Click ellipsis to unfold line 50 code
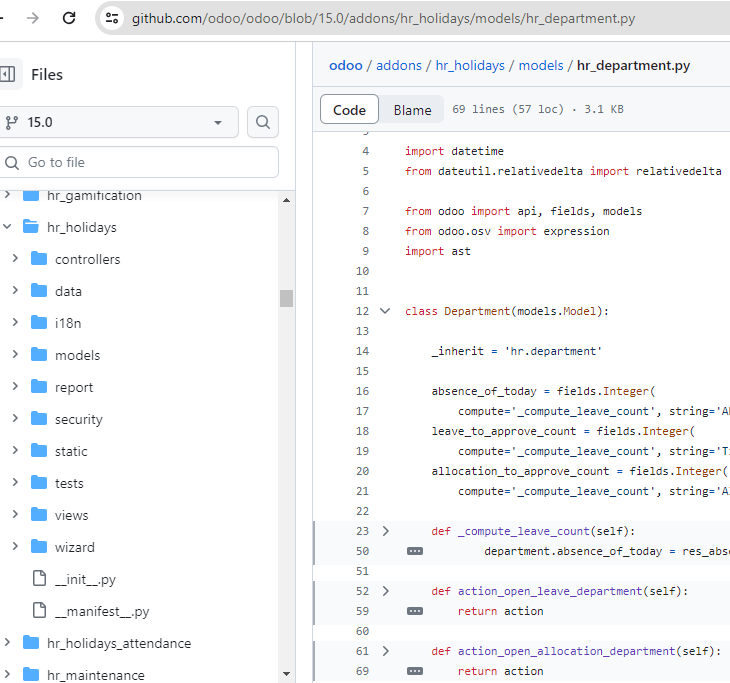 415,551
